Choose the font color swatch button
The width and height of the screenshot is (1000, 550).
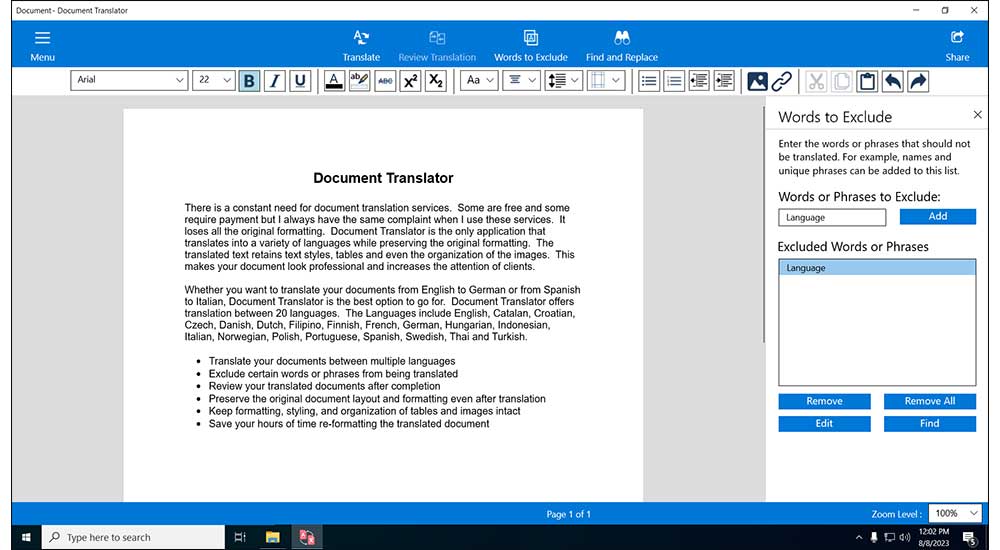(x=334, y=80)
